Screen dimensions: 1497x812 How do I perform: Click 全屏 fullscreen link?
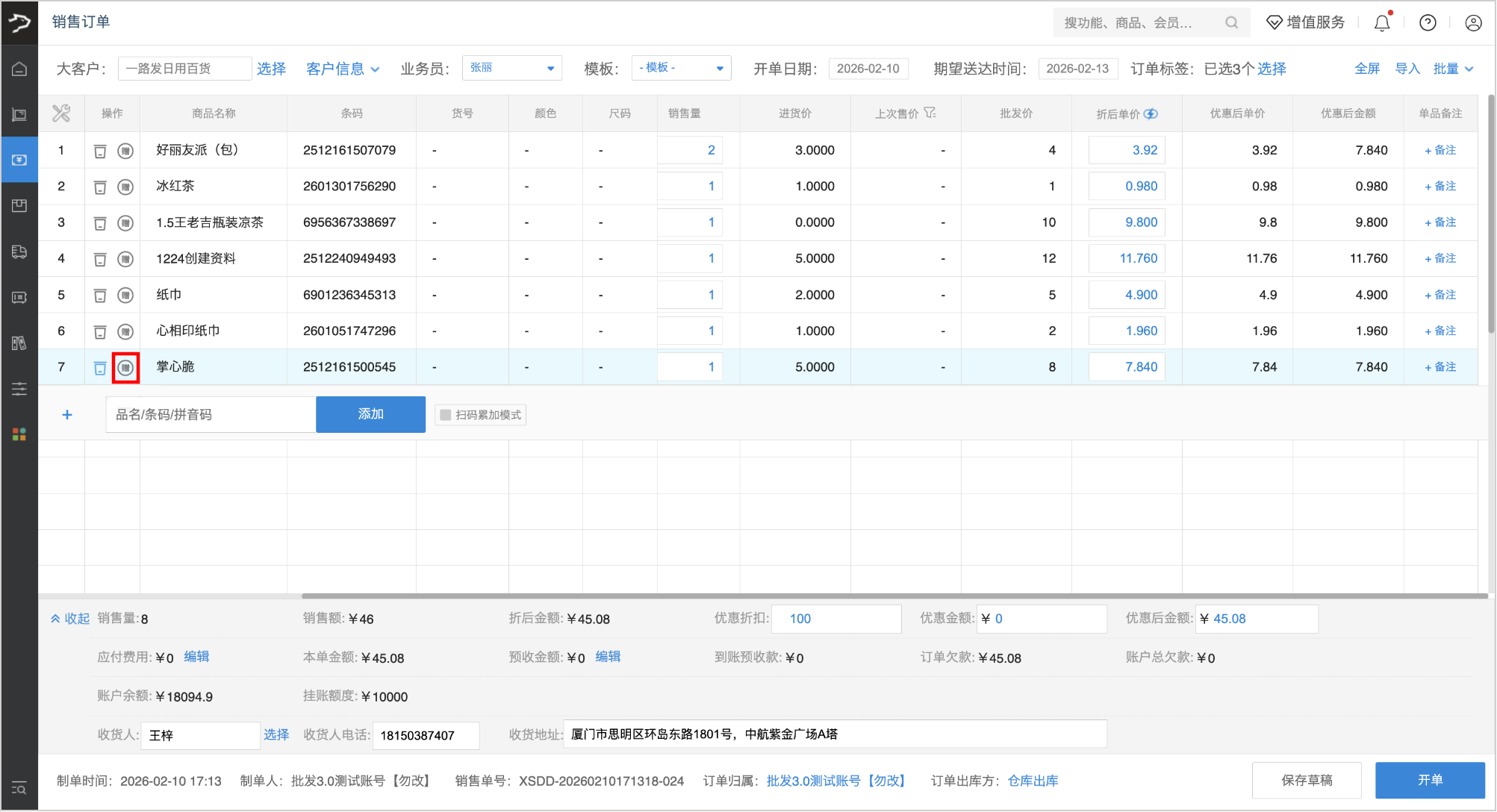point(1367,69)
